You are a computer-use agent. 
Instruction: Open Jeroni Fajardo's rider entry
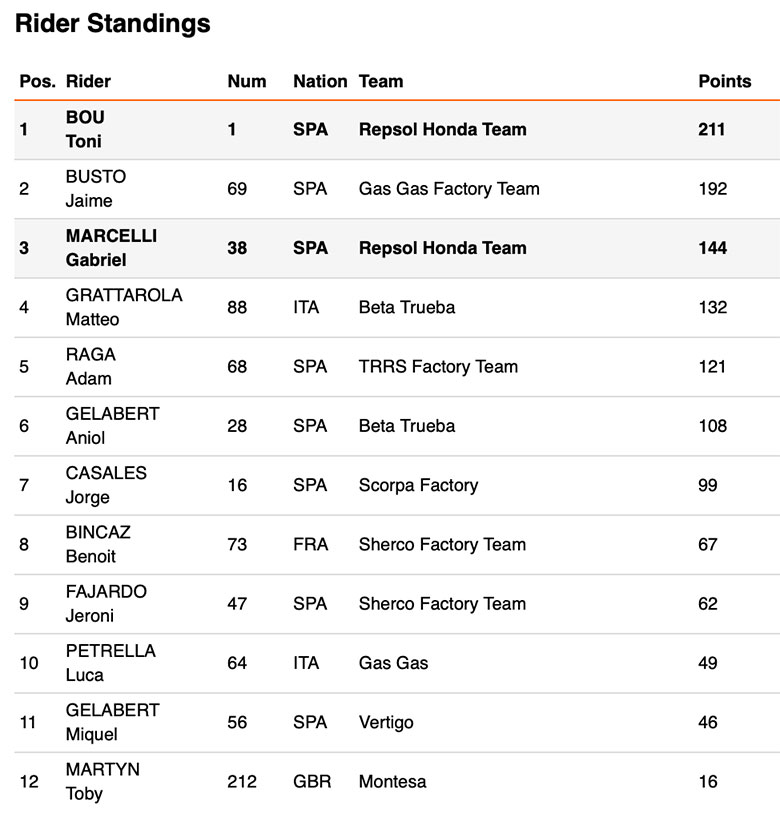click(x=106, y=603)
